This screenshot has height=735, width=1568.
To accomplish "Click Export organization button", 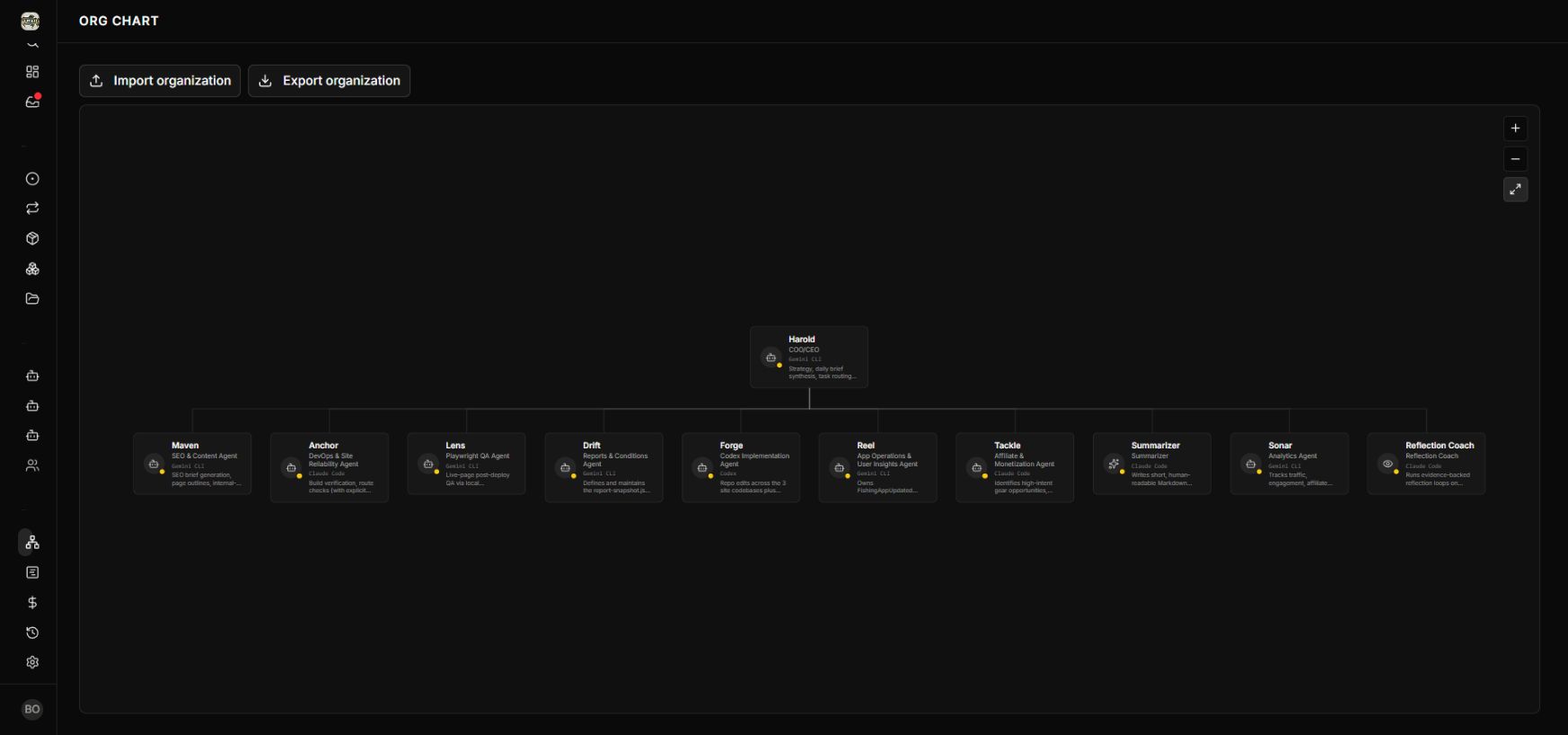I will tap(329, 81).
